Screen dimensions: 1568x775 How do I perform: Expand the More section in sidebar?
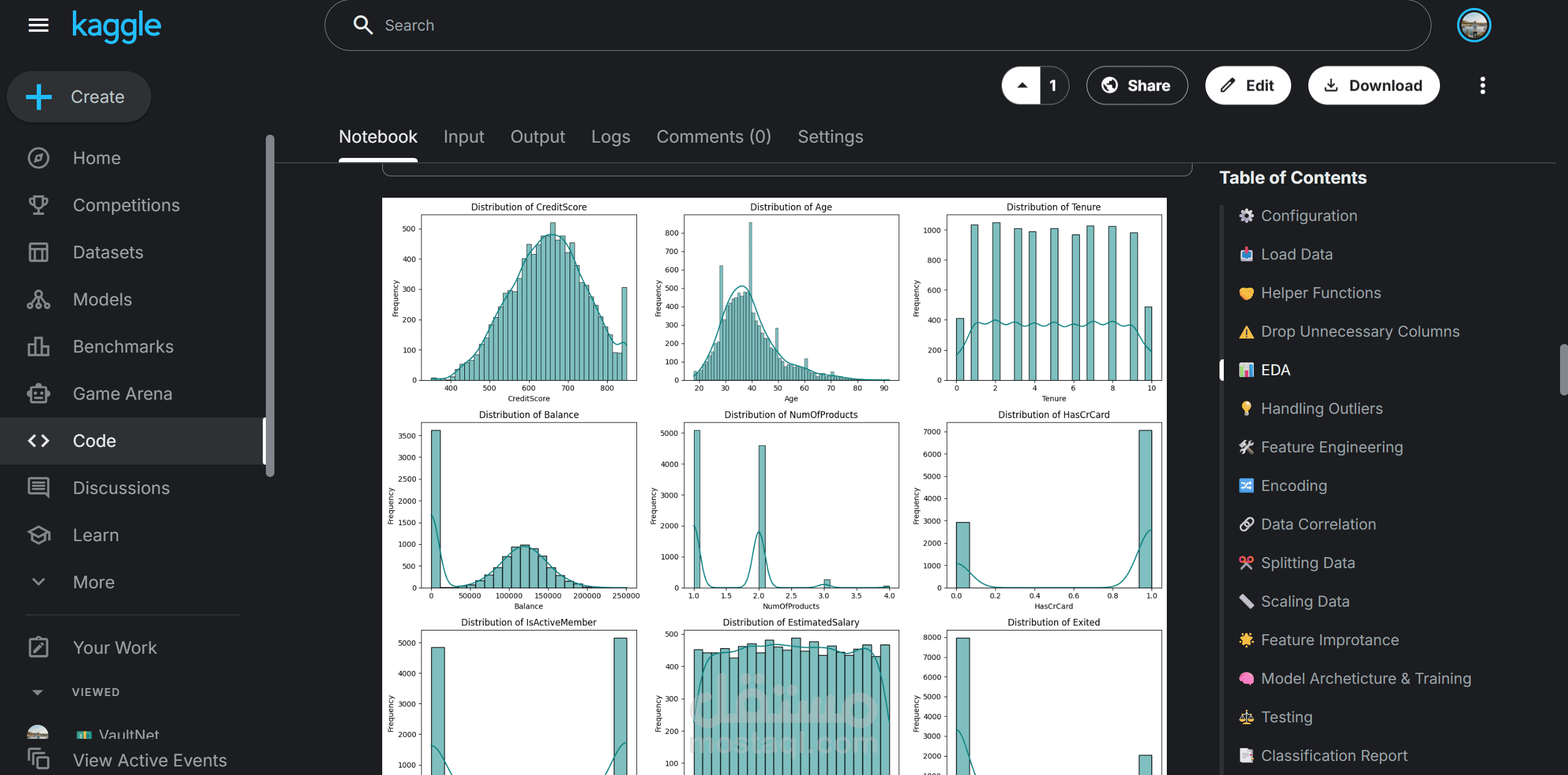[39, 582]
